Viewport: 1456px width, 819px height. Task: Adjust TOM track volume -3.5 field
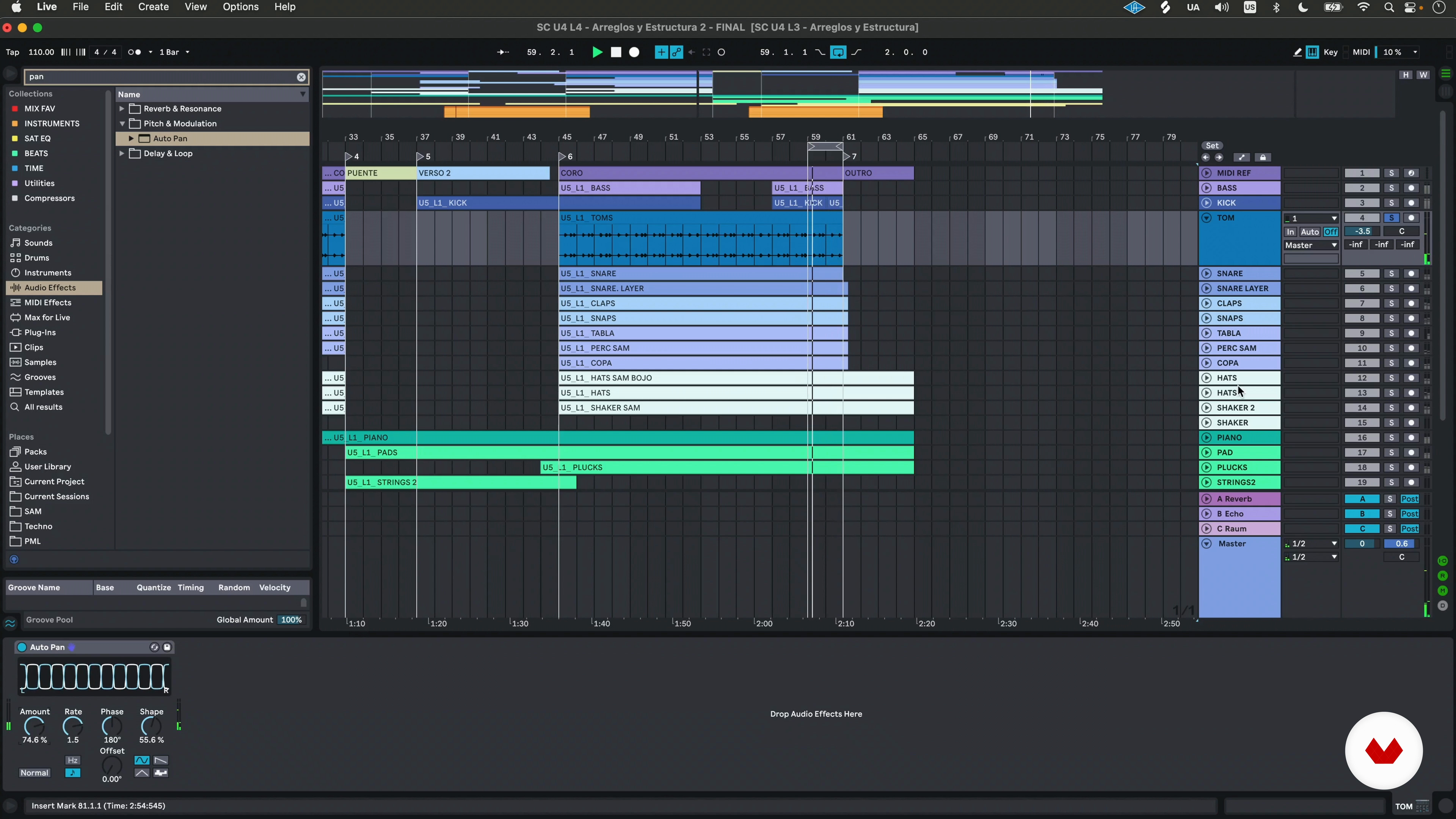pyautogui.click(x=1362, y=232)
